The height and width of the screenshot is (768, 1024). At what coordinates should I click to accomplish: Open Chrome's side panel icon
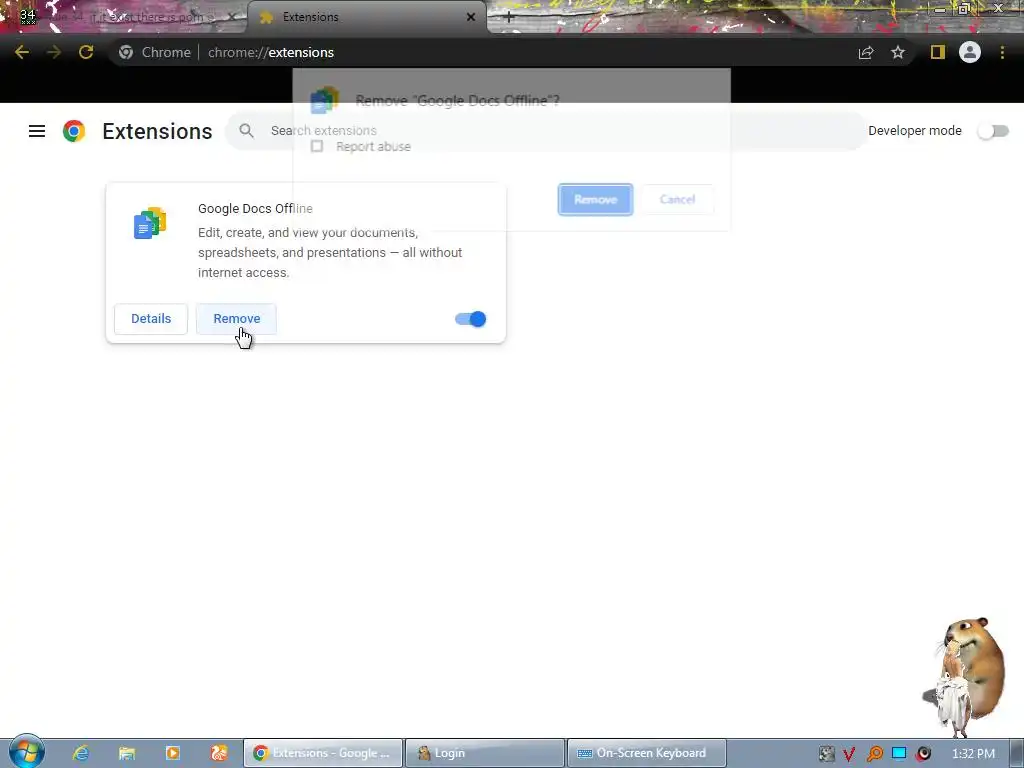click(x=938, y=52)
